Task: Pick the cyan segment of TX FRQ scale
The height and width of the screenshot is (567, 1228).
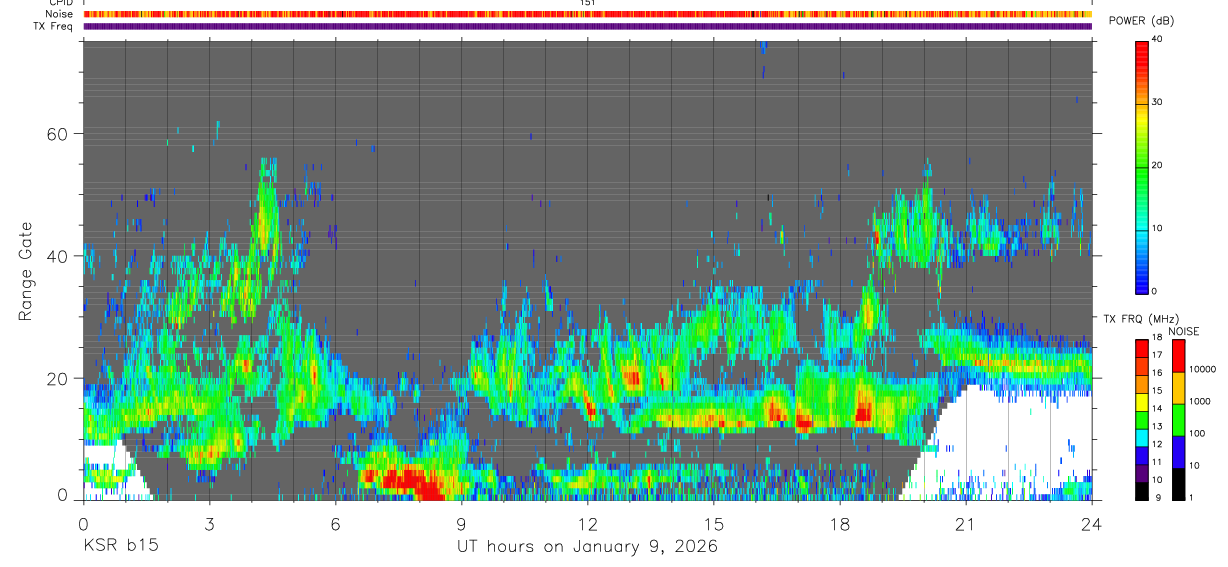Action: pos(1142,438)
